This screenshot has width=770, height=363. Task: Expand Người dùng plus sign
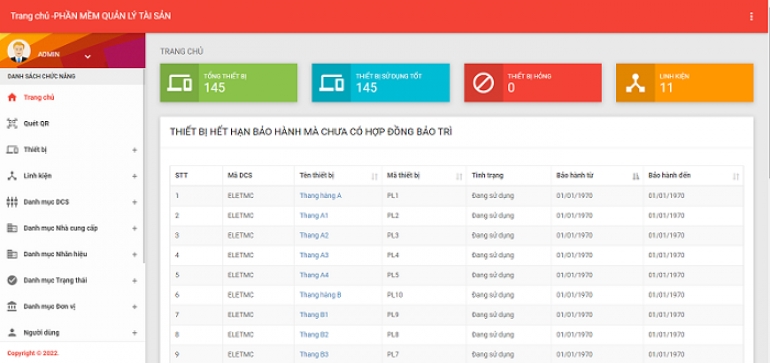point(135,333)
